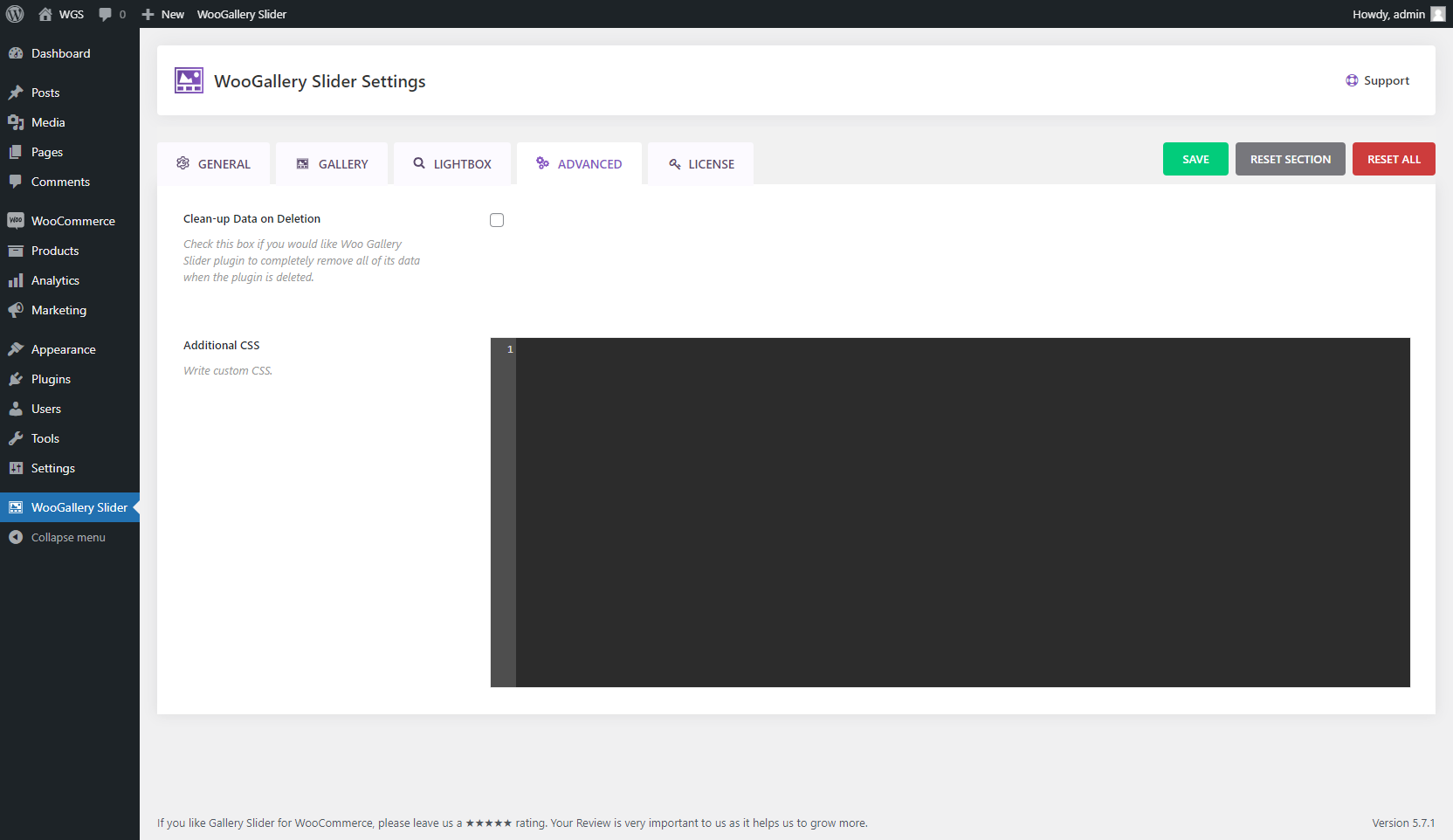Switch to the Lightbox tab
Viewport: 1453px width, 840px height.
click(452, 163)
